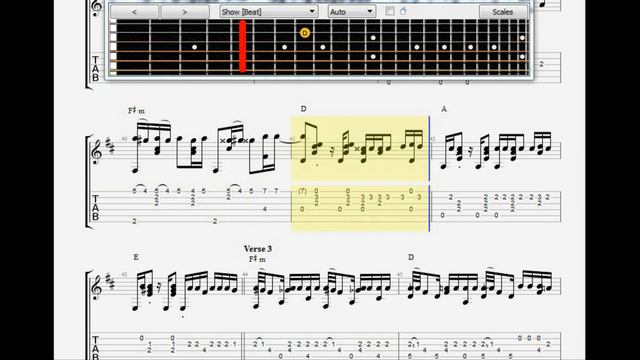Select the A chord label above the staff

point(444,109)
